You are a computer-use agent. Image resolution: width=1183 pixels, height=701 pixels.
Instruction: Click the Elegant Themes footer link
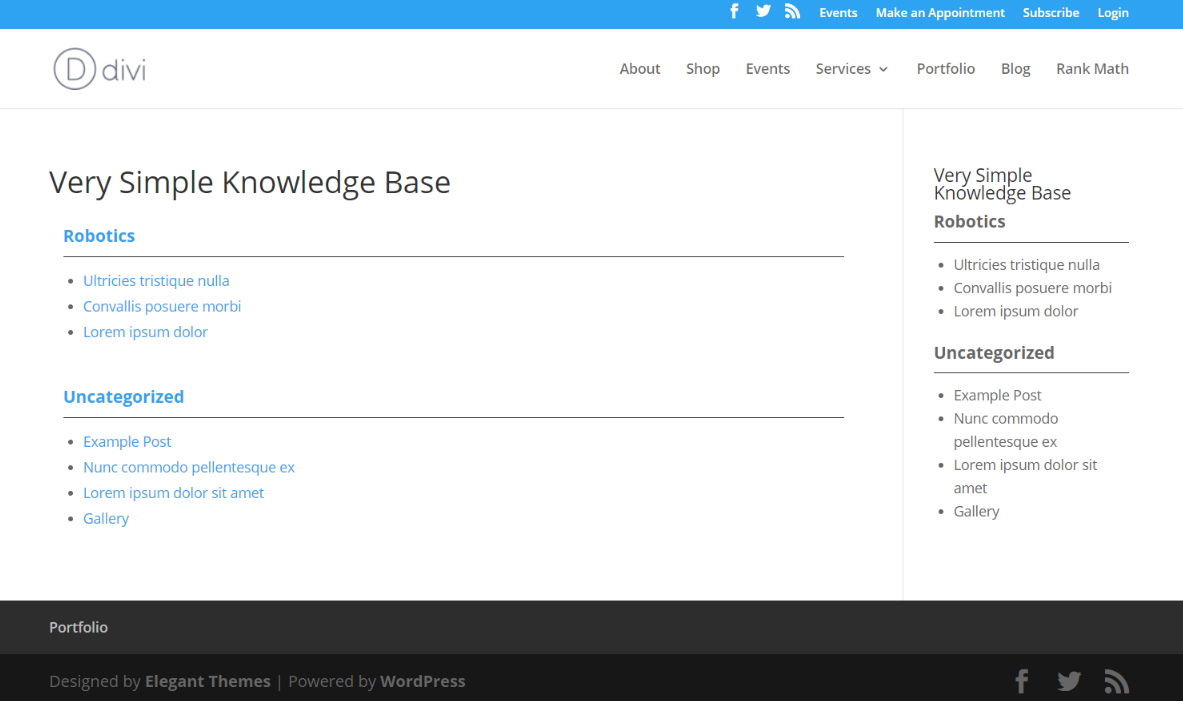coord(207,681)
